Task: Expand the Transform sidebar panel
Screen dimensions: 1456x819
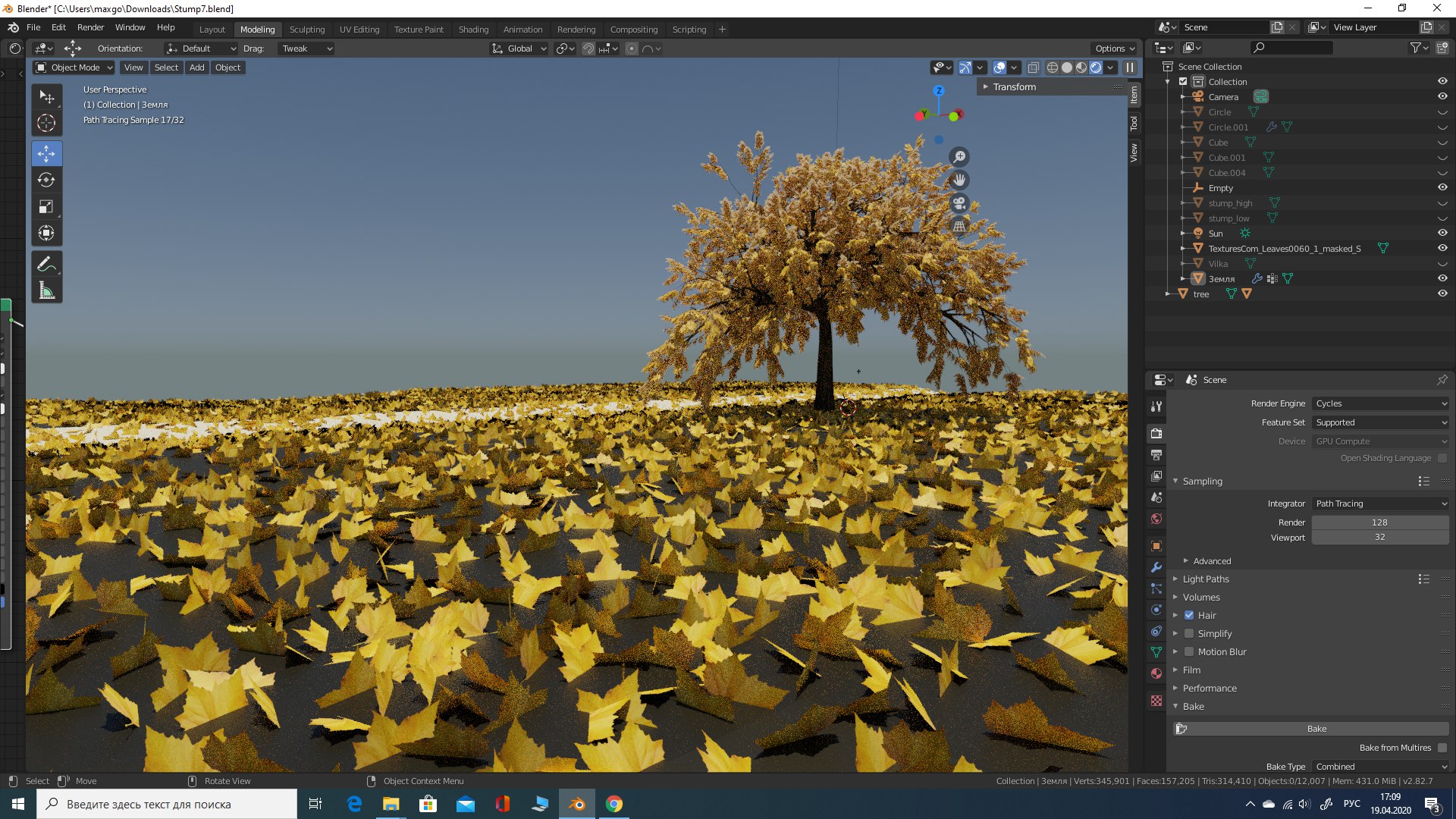Action: 1014,87
